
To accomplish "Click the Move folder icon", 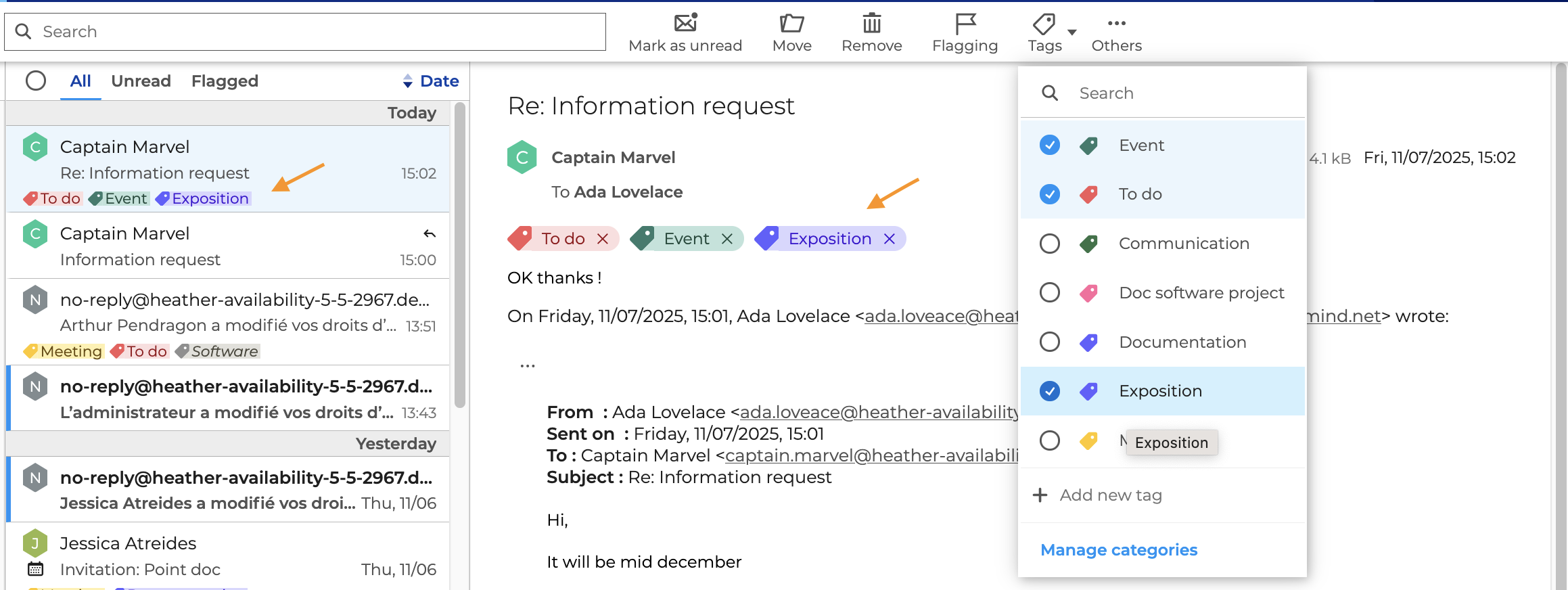I will point(791,23).
